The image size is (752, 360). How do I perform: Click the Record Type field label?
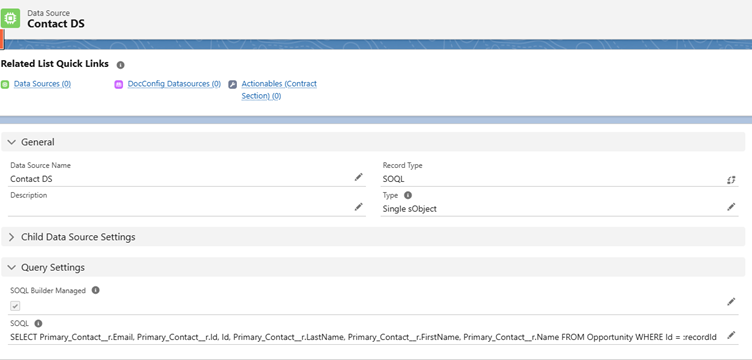click(402, 165)
